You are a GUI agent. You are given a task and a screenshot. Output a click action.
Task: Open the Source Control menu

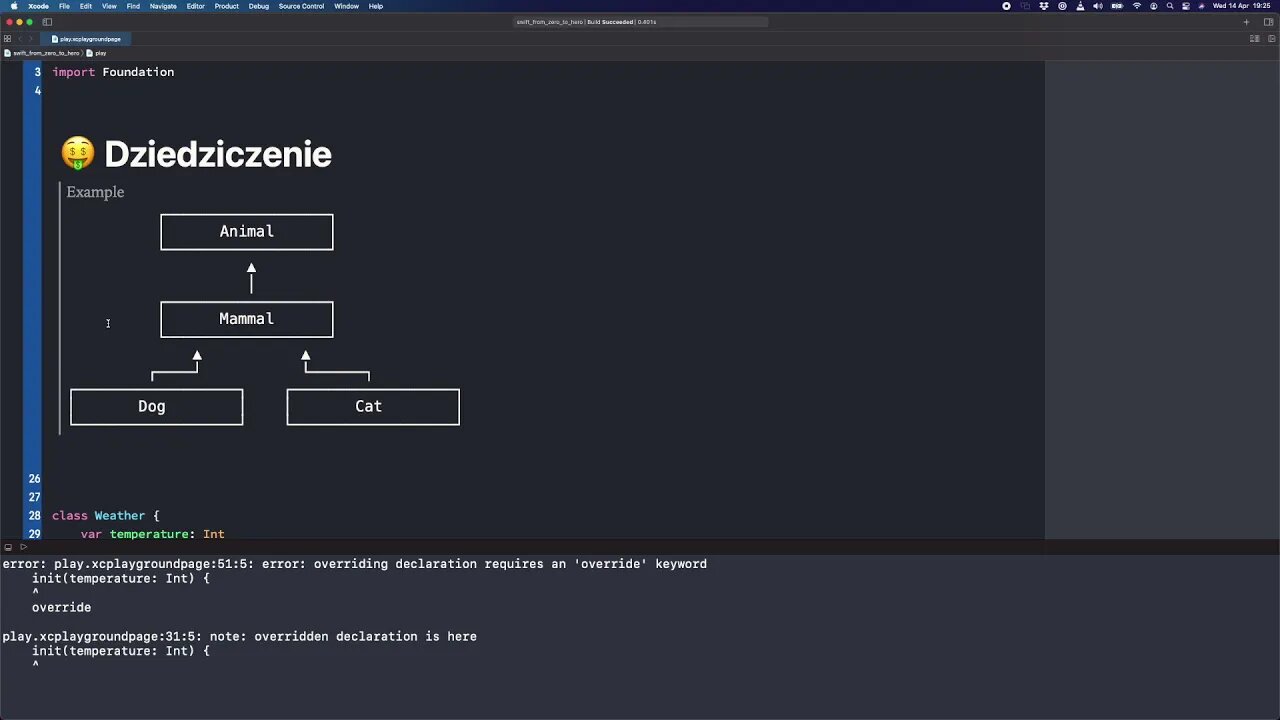click(301, 6)
